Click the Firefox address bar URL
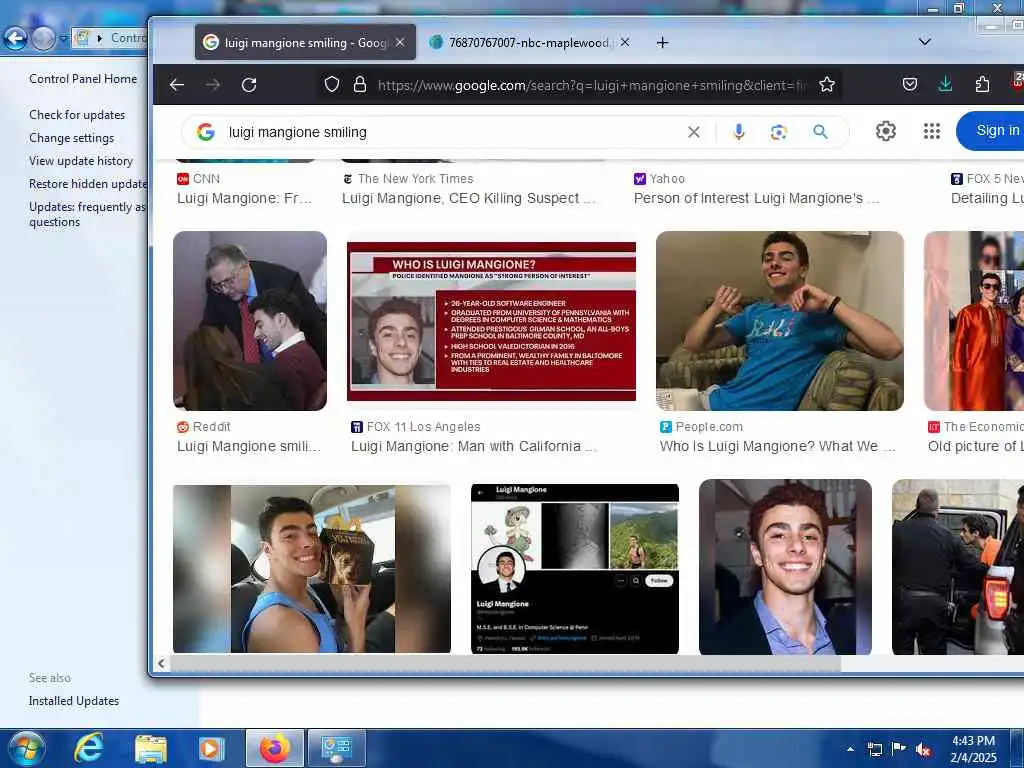The height and width of the screenshot is (768, 1024). pyautogui.click(x=591, y=85)
